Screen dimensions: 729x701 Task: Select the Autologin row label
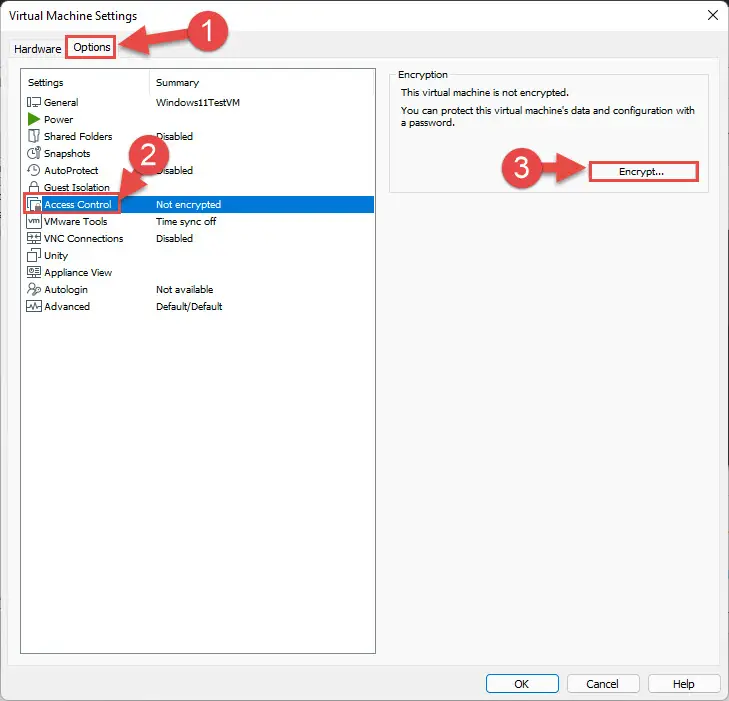(66, 290)
